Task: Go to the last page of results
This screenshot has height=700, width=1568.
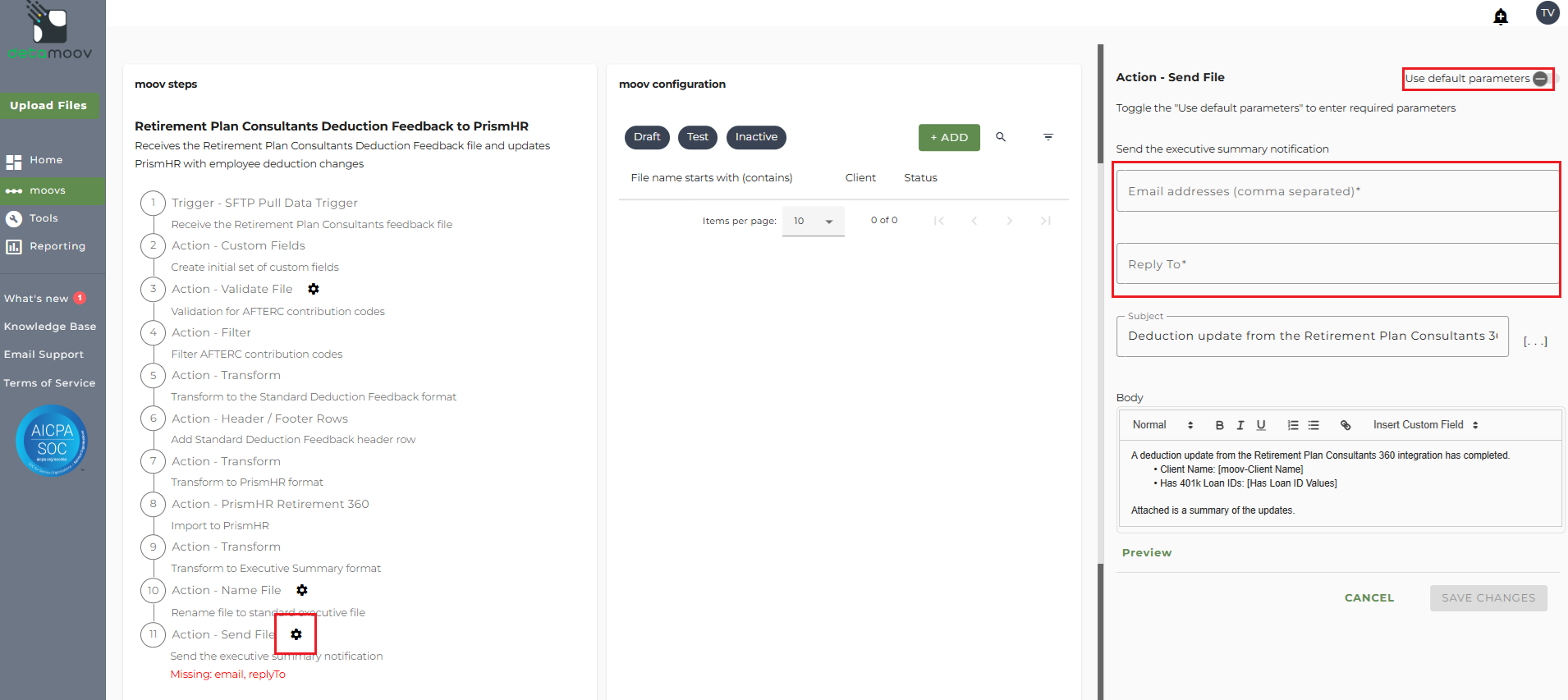Action: pos(1046,221)
